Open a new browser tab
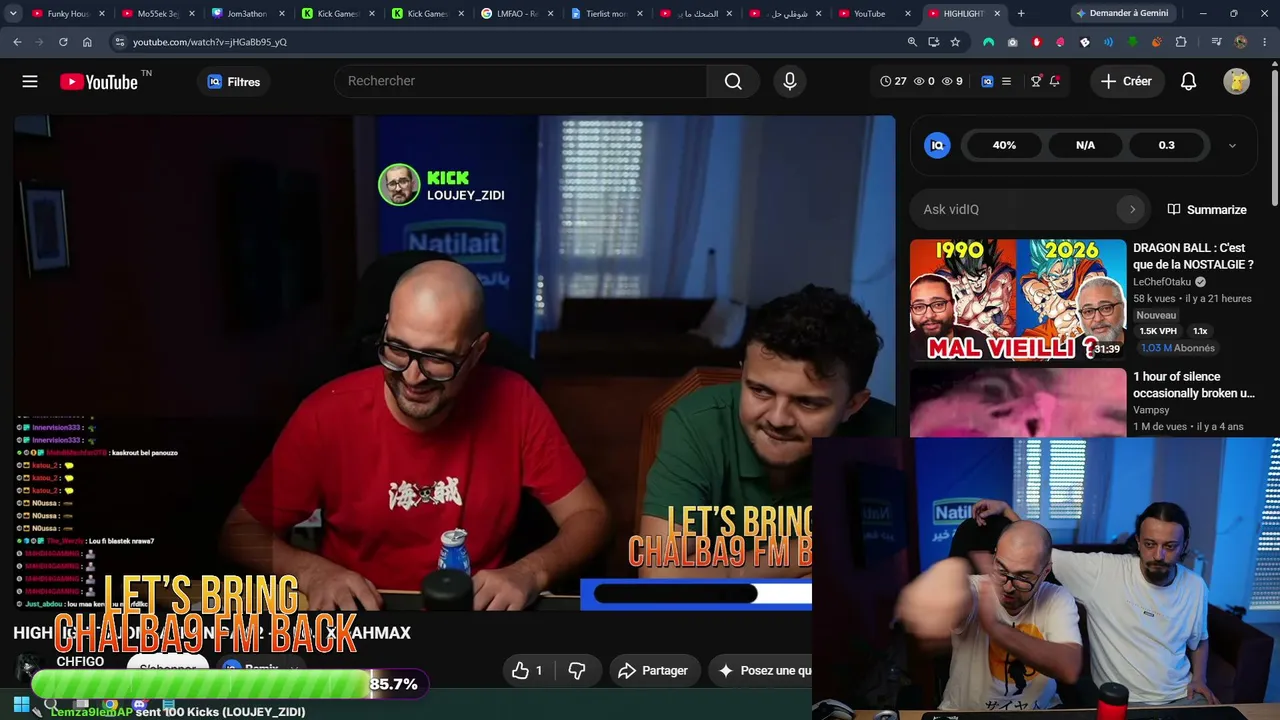This screenshot has width=1280, height=720. 1021,14
